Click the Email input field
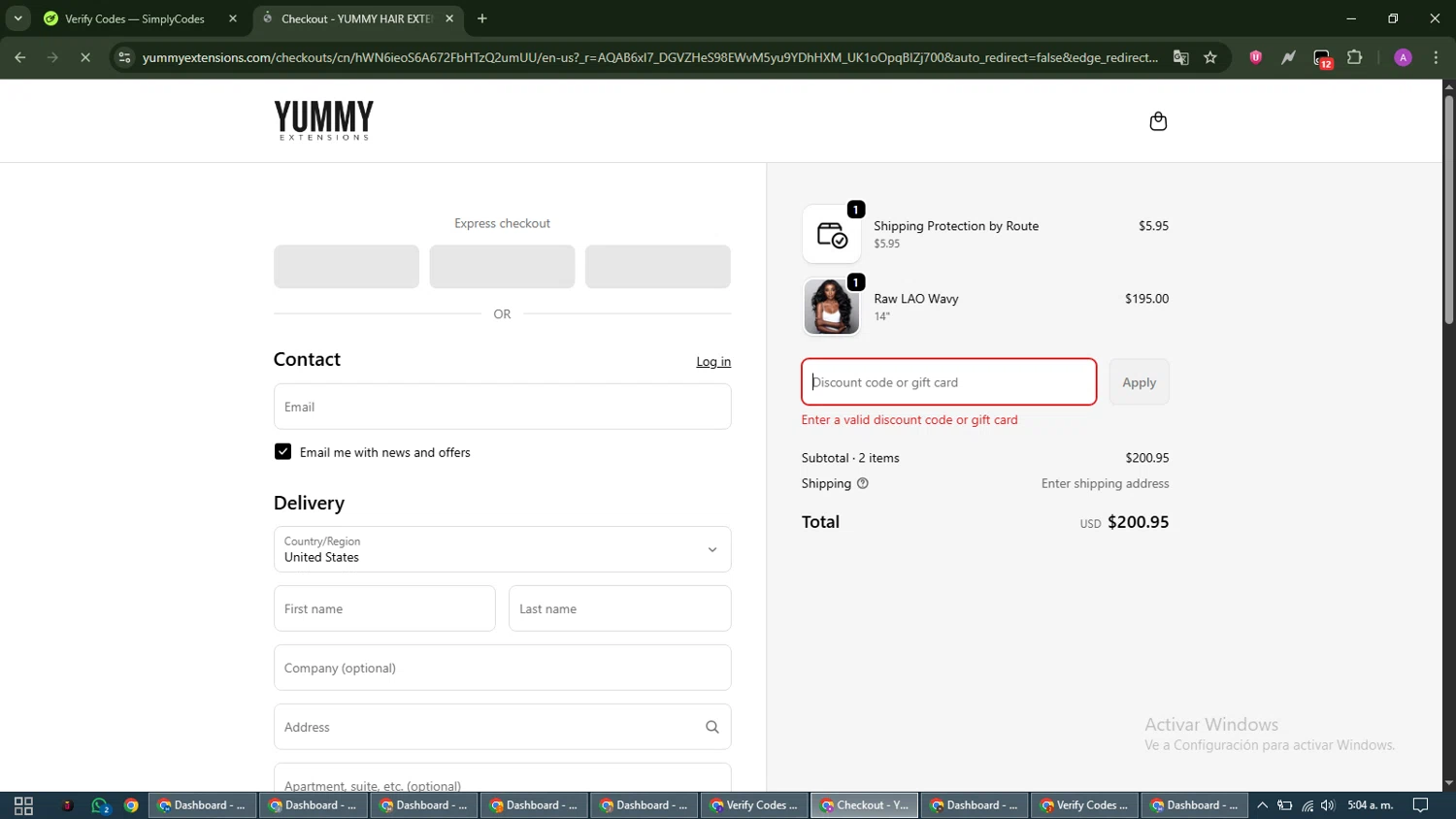This screenshot has height=819, width=1456. click(502, 407)
